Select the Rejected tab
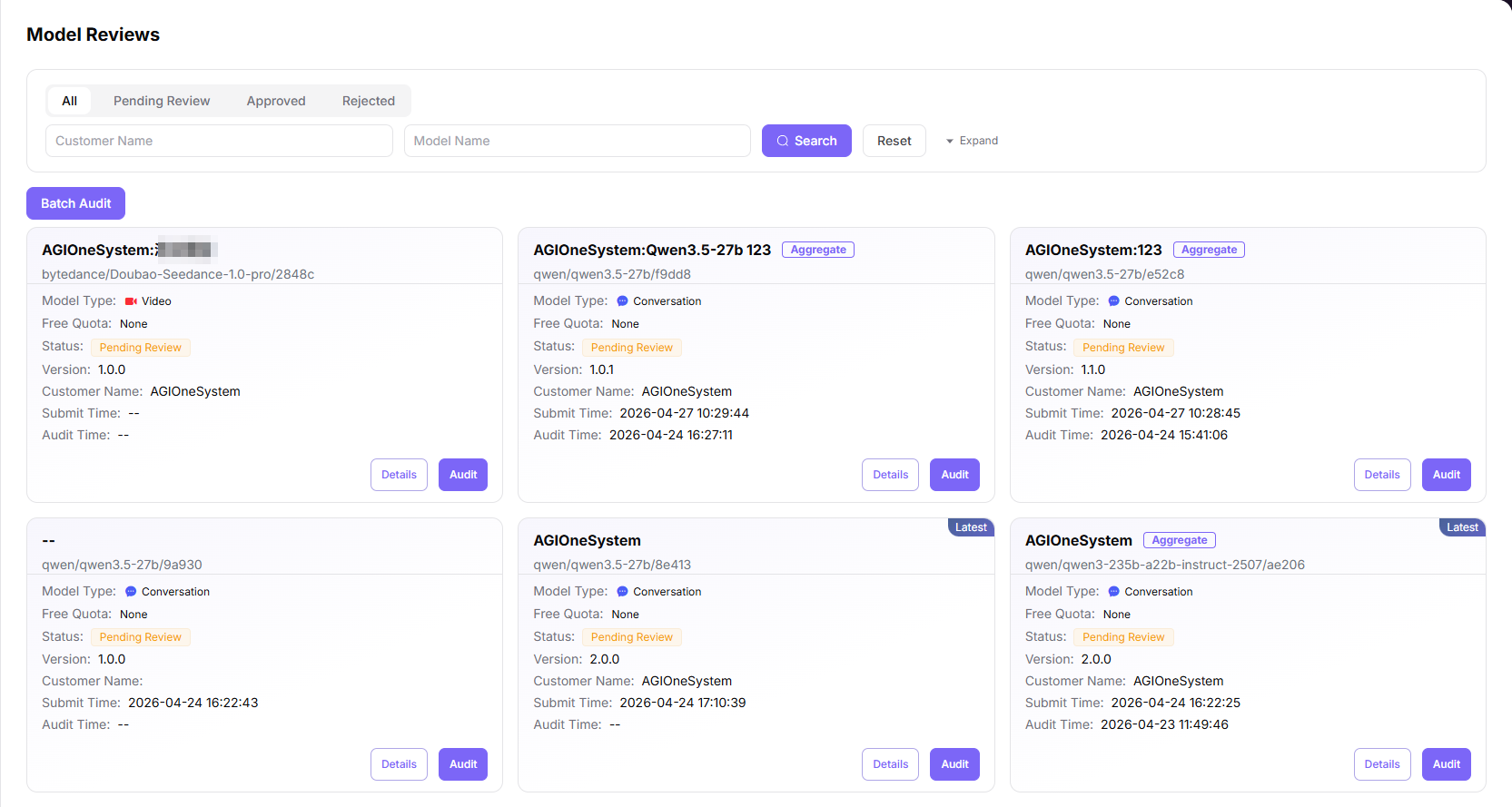1512x807 pixels. point(369,101)
